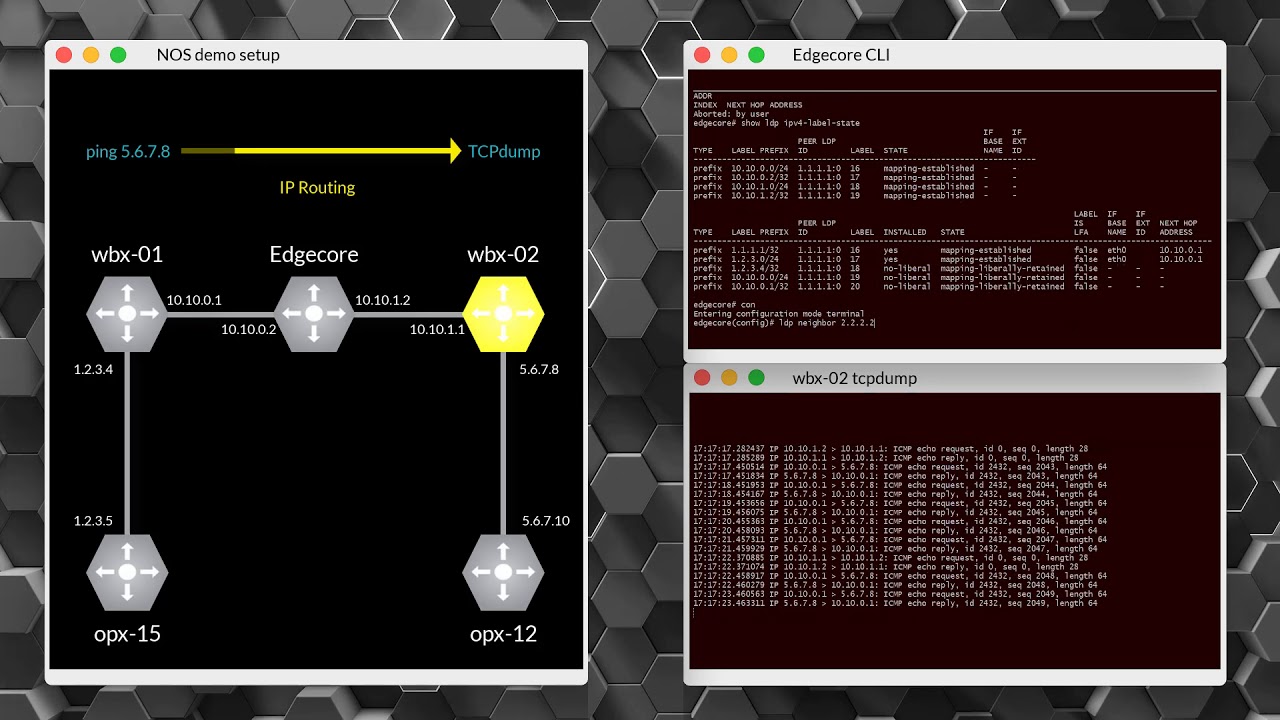Click the 17:17:17.282437 tcpdump line

click(x=890, y=449)
